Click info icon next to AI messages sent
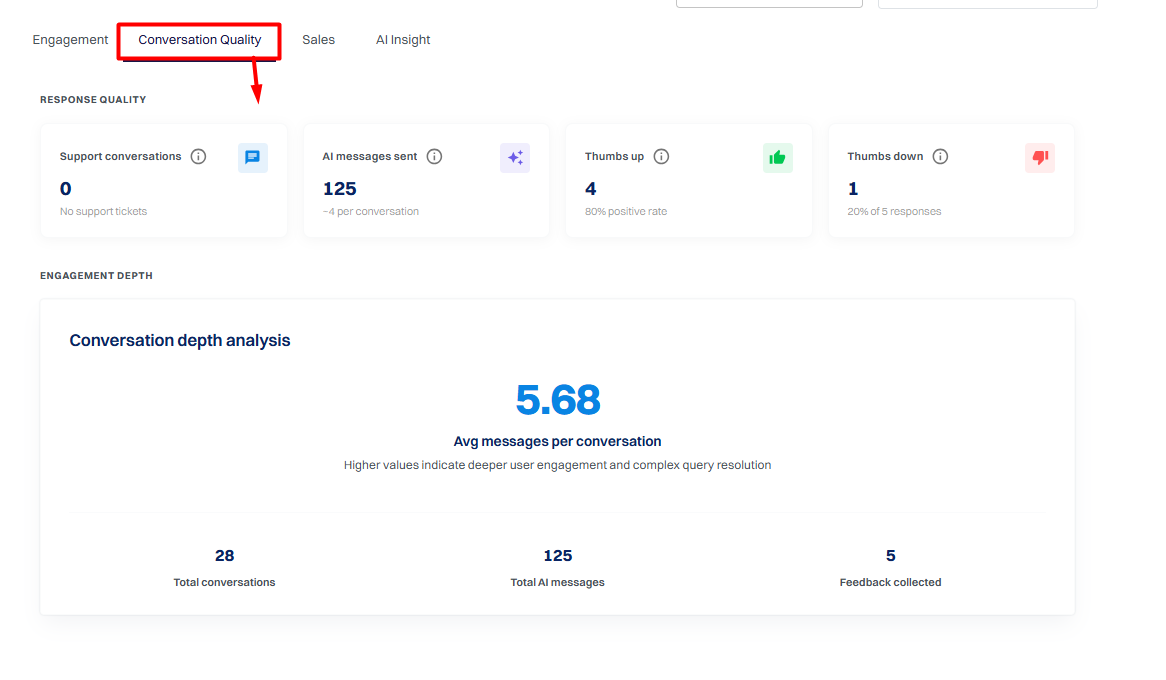1166x680 pixels. point(434,156)
